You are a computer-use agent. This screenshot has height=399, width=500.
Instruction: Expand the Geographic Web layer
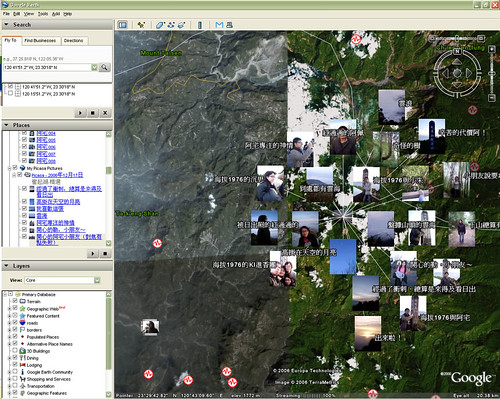pos(9,309)
